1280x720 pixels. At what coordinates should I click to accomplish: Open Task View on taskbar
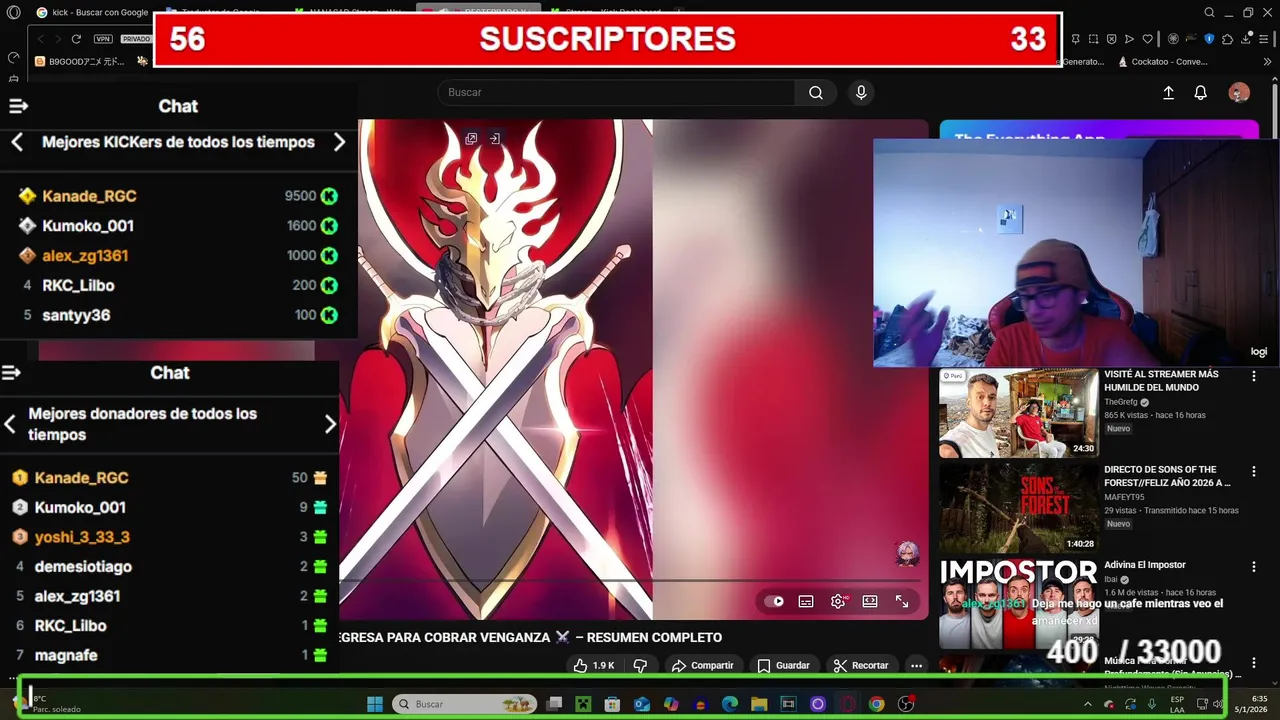(x=554, y=704)
